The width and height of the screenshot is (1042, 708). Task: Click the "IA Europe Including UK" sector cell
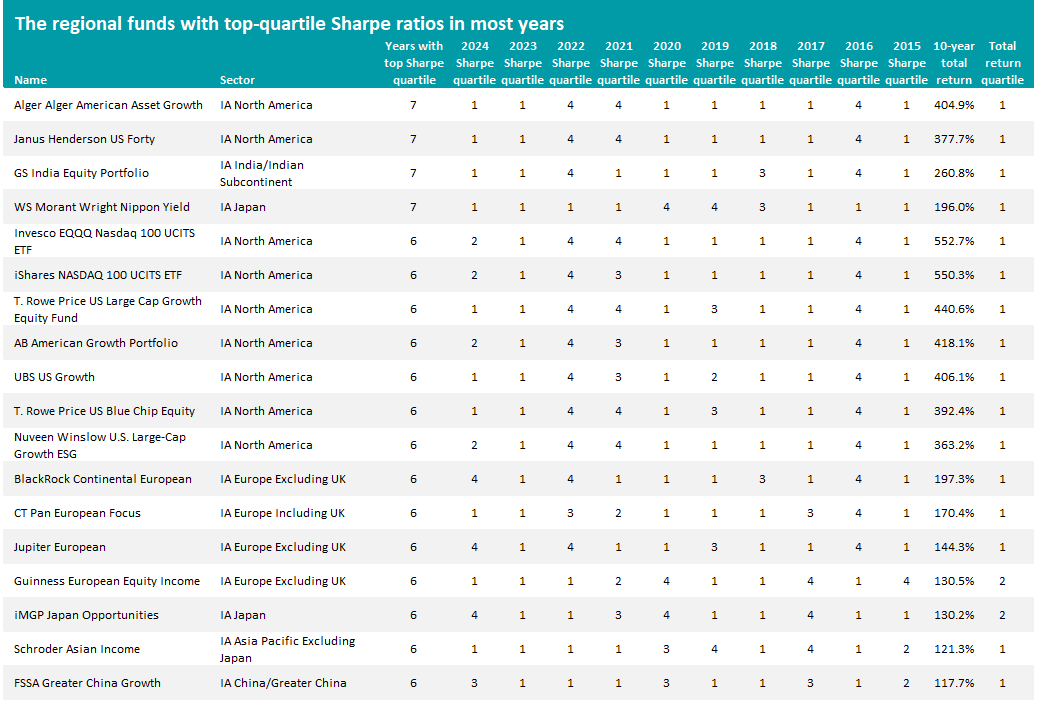click(x=282, y=513)
